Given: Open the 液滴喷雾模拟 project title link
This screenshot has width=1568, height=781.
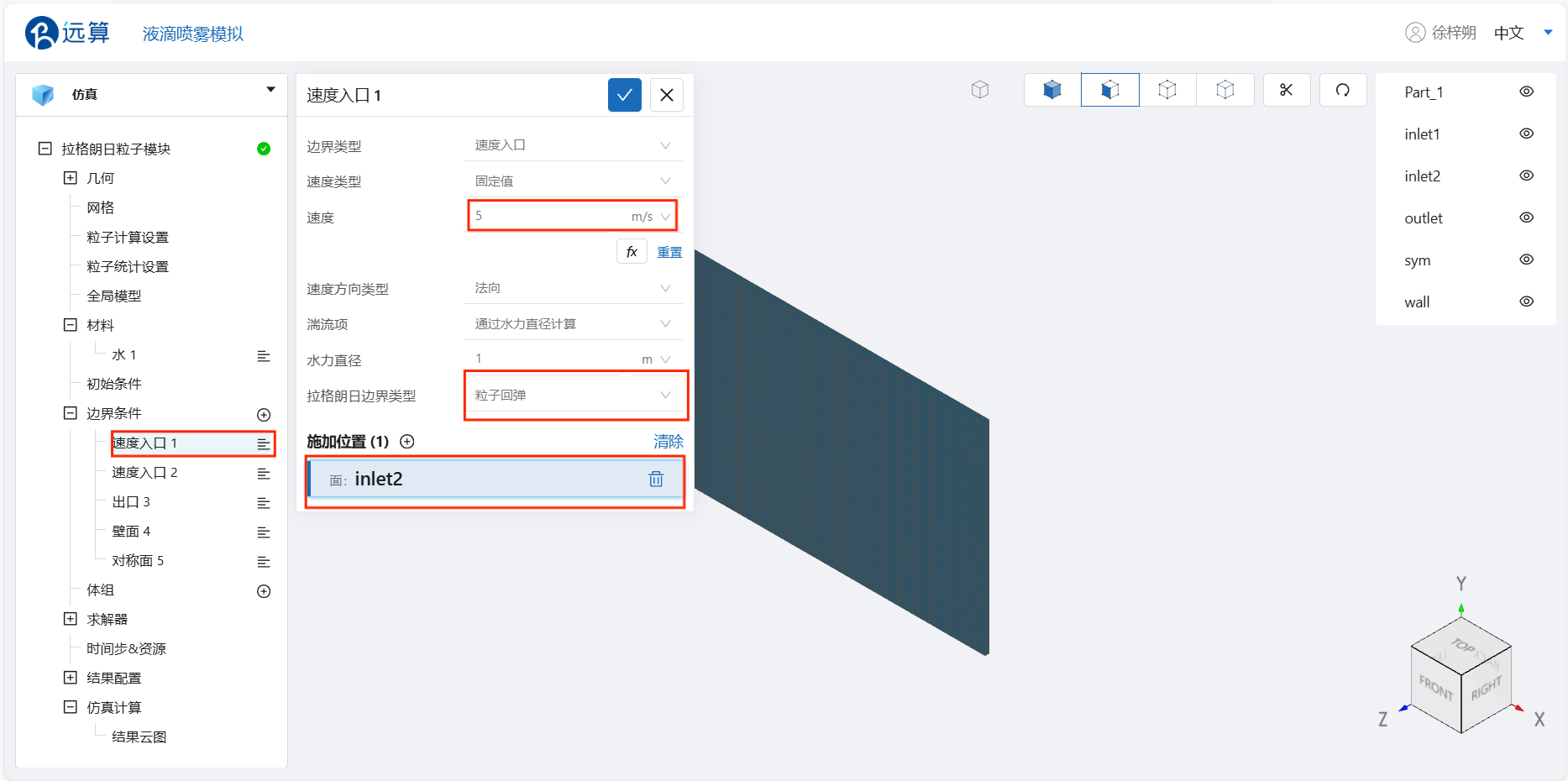Looking at the screenshot, I should tap(193, 34).
